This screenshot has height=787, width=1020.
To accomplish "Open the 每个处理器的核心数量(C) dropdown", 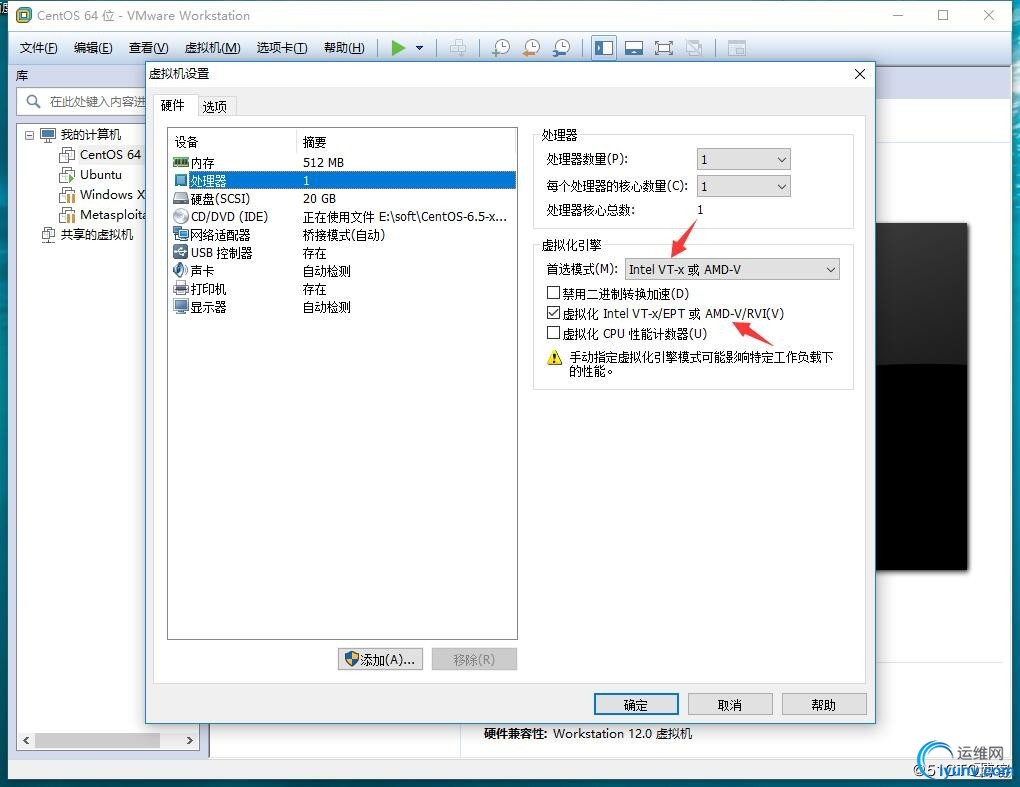I will pyautogui.click(x=744, y=187).
